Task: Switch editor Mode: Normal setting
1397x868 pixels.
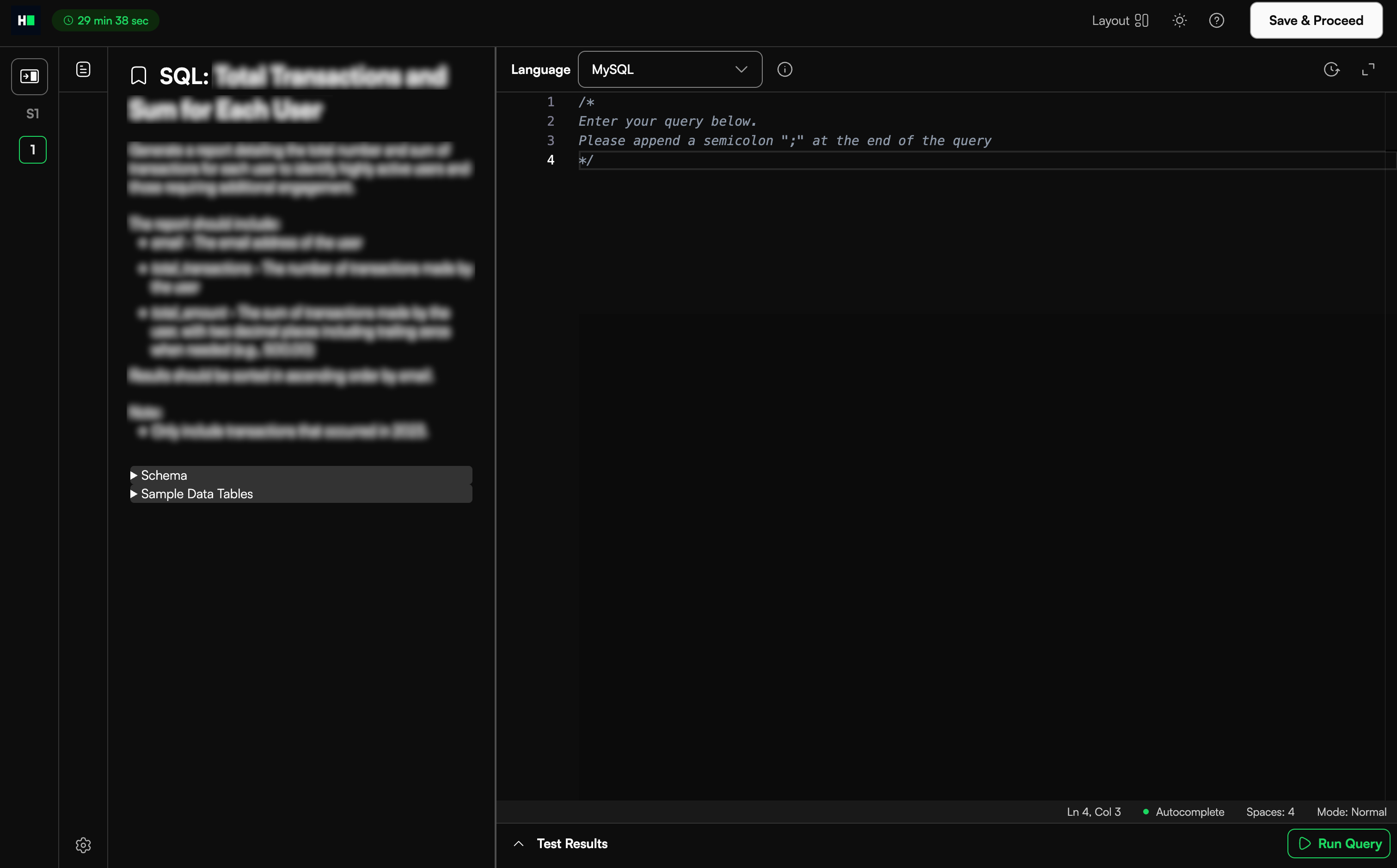Action: point(1351,812)
